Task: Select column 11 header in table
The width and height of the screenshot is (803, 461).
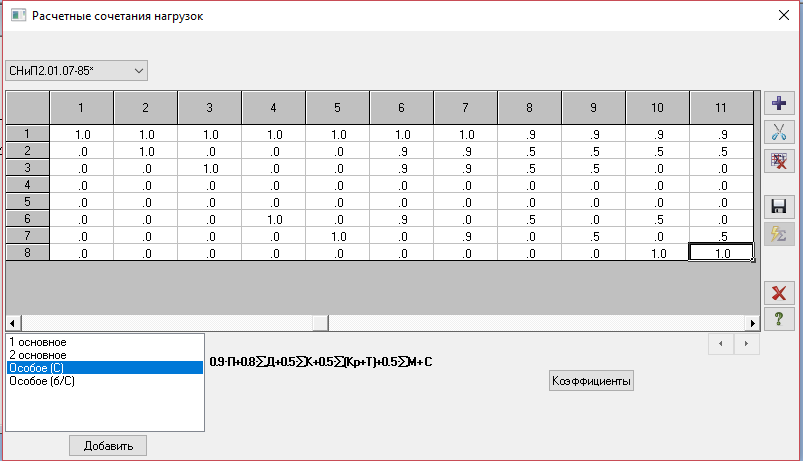Action: (x=721, y=108)
